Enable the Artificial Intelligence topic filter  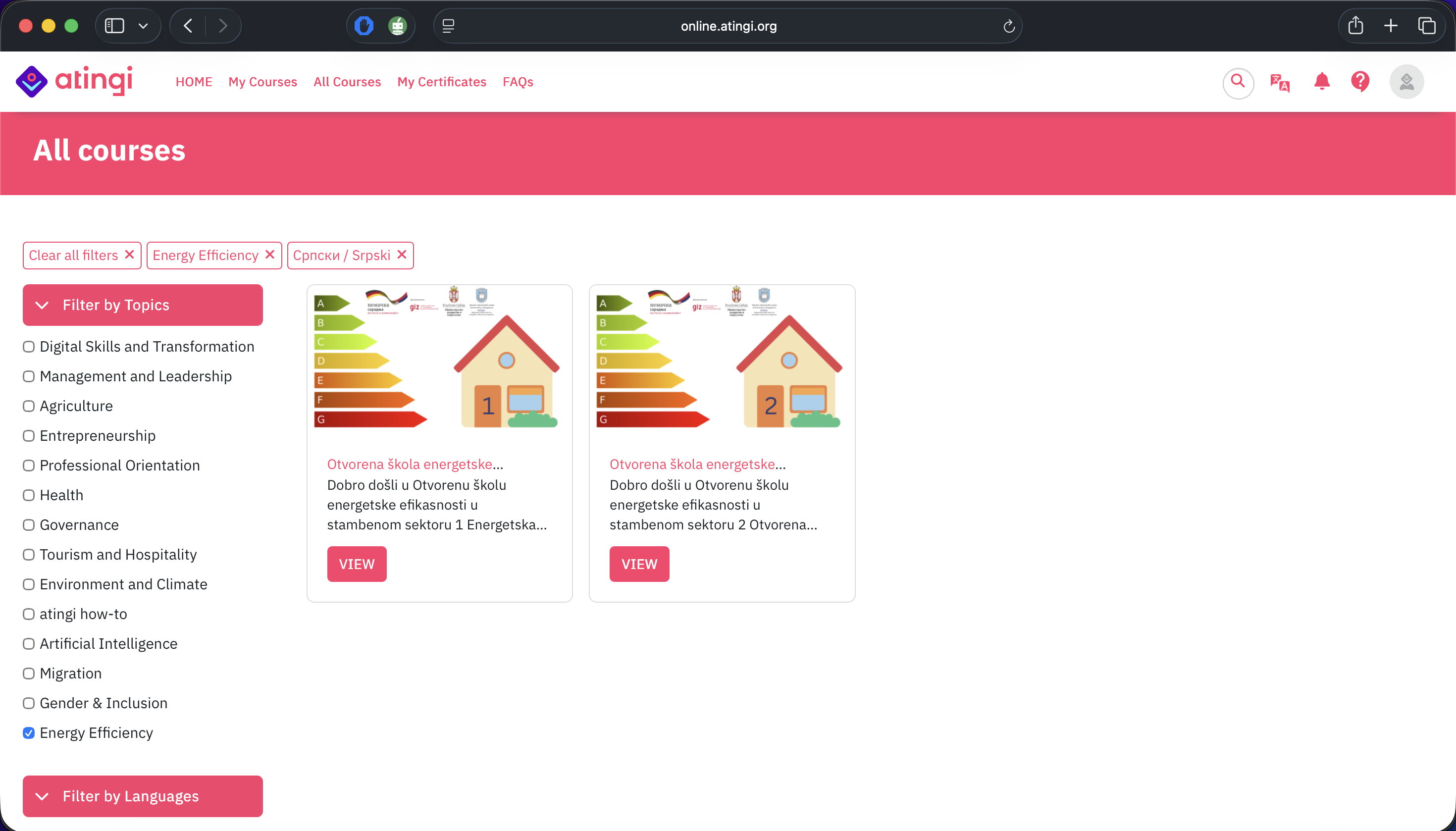[x=29, y=644]
